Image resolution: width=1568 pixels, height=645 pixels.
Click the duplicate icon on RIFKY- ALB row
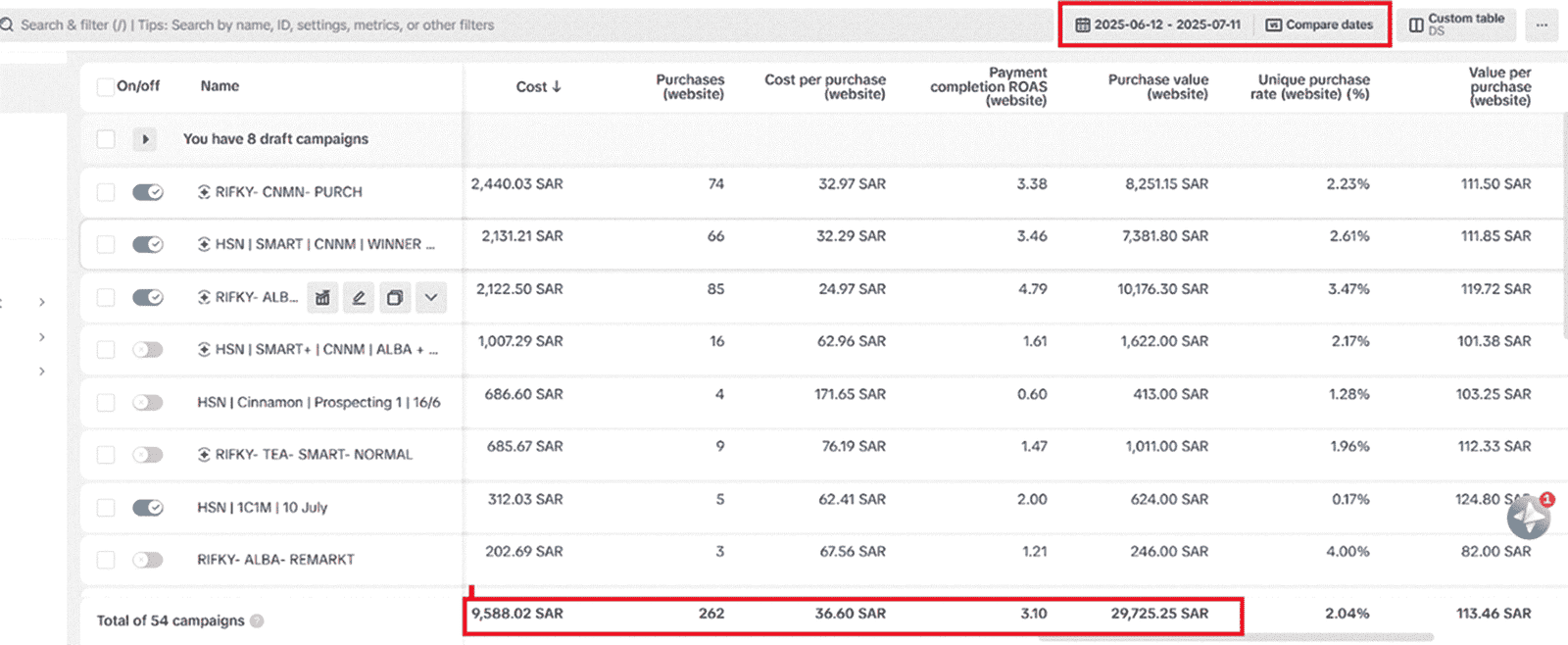(394, 298)
